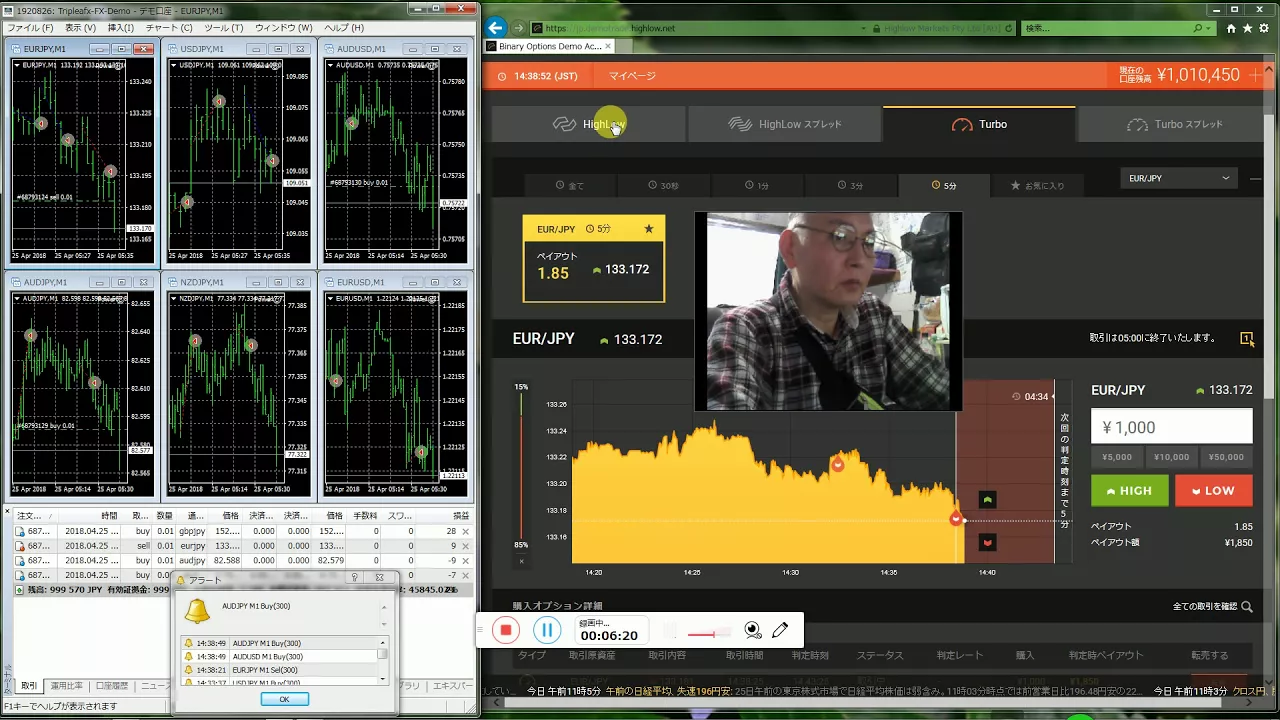1280x720 pixels.
Task: Open the ウィンドウ (W) menu
Action: (283, 28)
